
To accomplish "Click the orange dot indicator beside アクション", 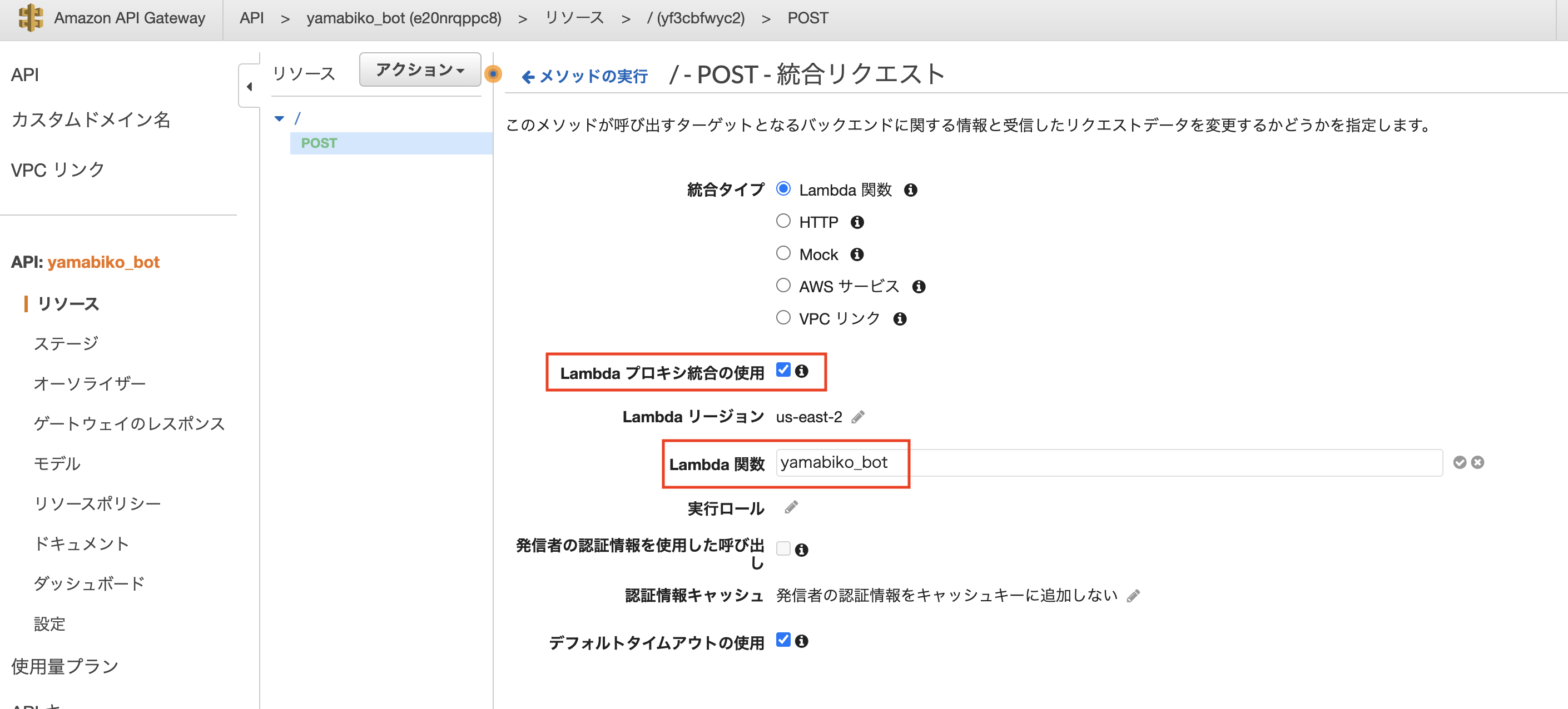I will click(493, 74).
